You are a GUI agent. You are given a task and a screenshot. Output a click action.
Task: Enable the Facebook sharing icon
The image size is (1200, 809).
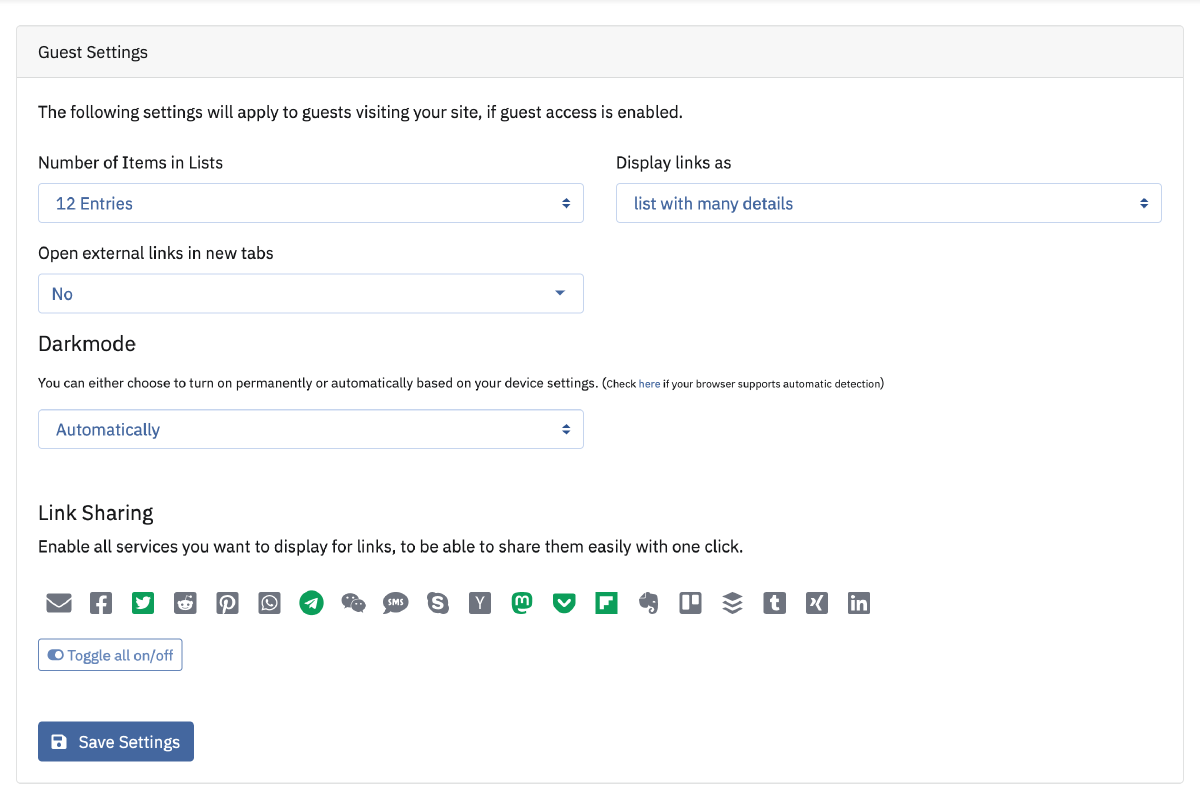(100, 603)
